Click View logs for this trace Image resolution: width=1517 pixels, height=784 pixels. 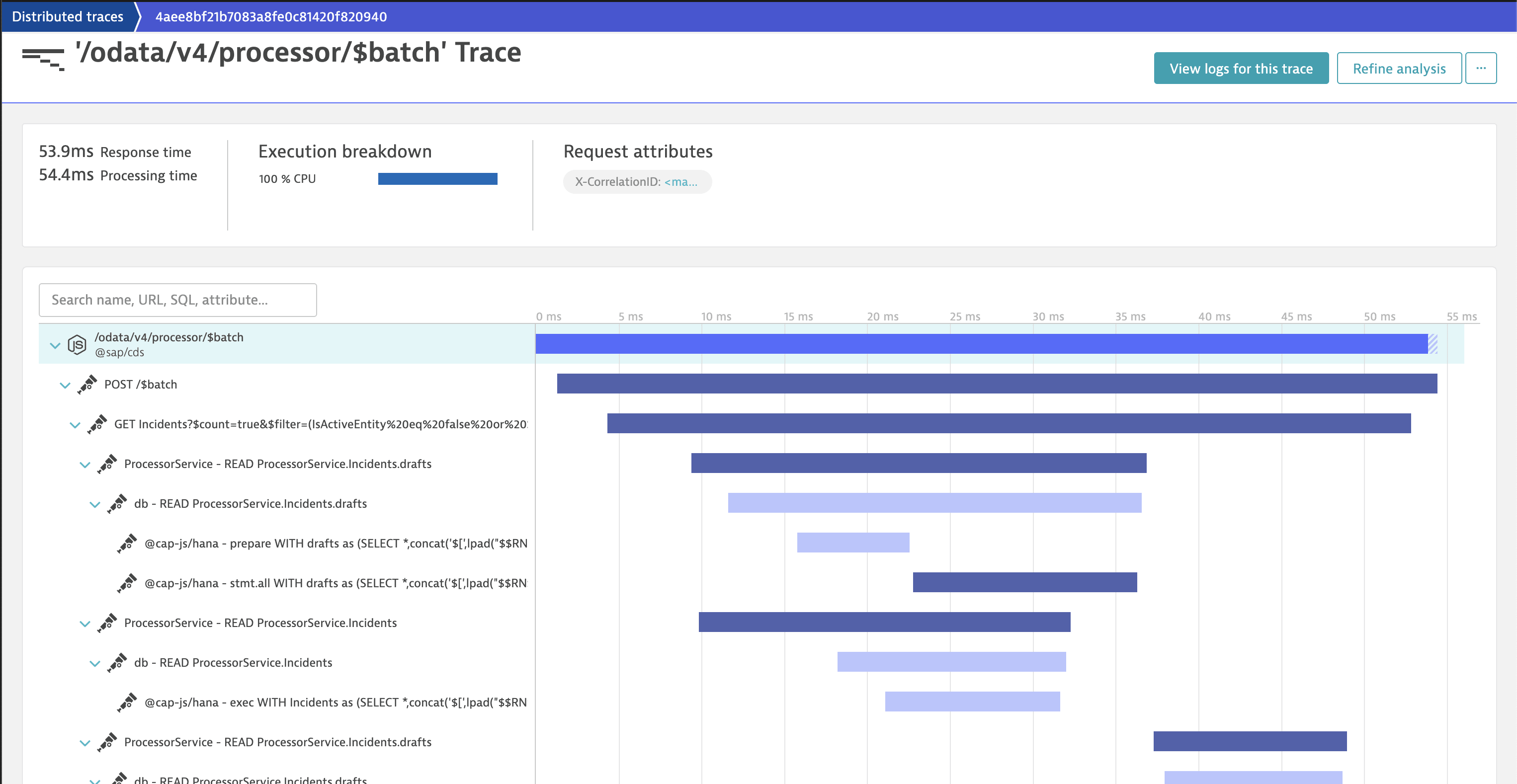(x=1241, y=68)
